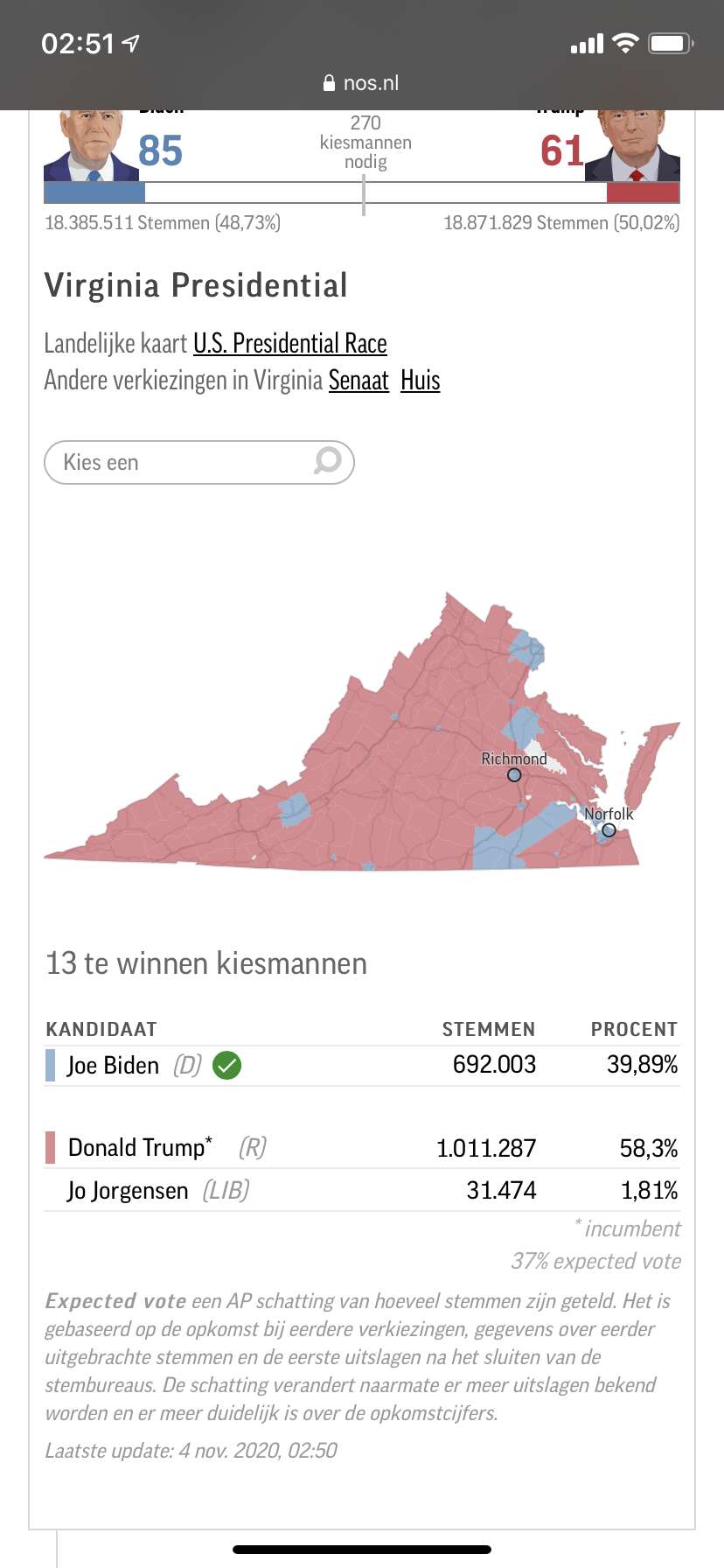Tap the red swatch beside Donald Trump

coord(50,1147)
